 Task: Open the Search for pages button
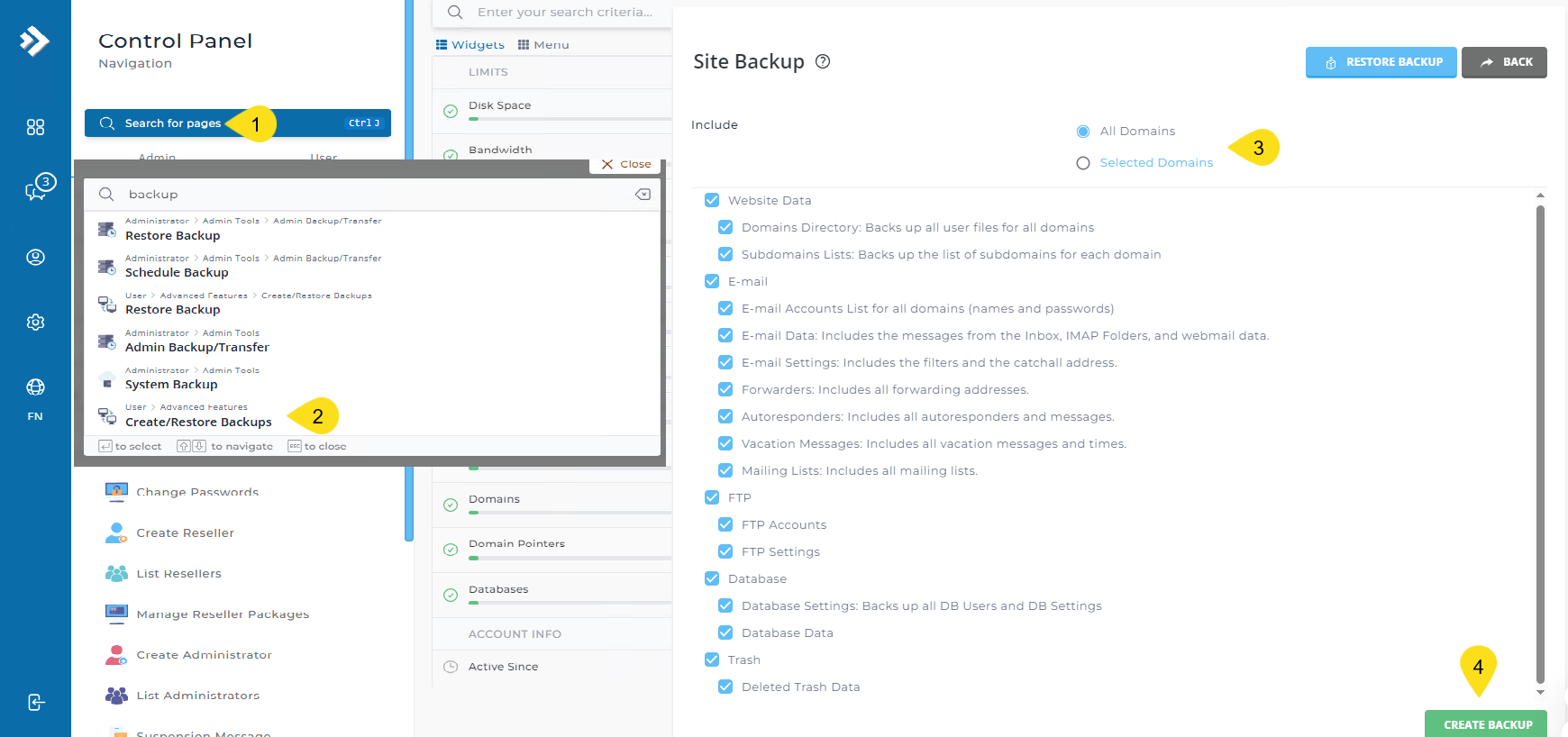[238, 123]
